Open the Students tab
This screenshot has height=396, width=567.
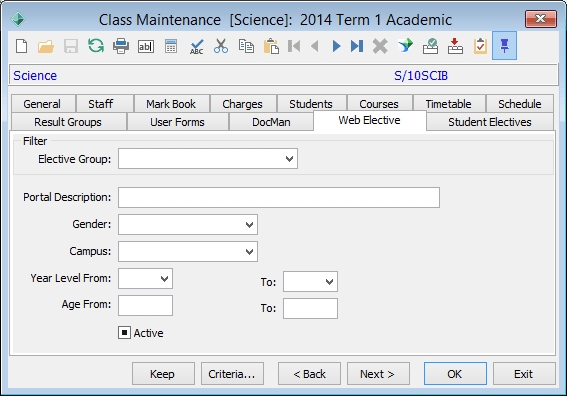[311, 104]
